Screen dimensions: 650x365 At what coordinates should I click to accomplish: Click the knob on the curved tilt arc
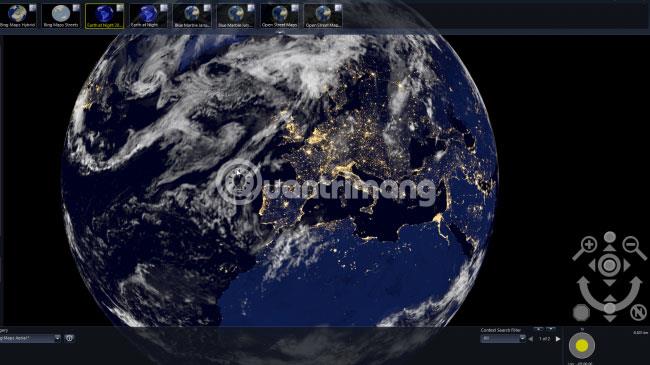point(609,308)
